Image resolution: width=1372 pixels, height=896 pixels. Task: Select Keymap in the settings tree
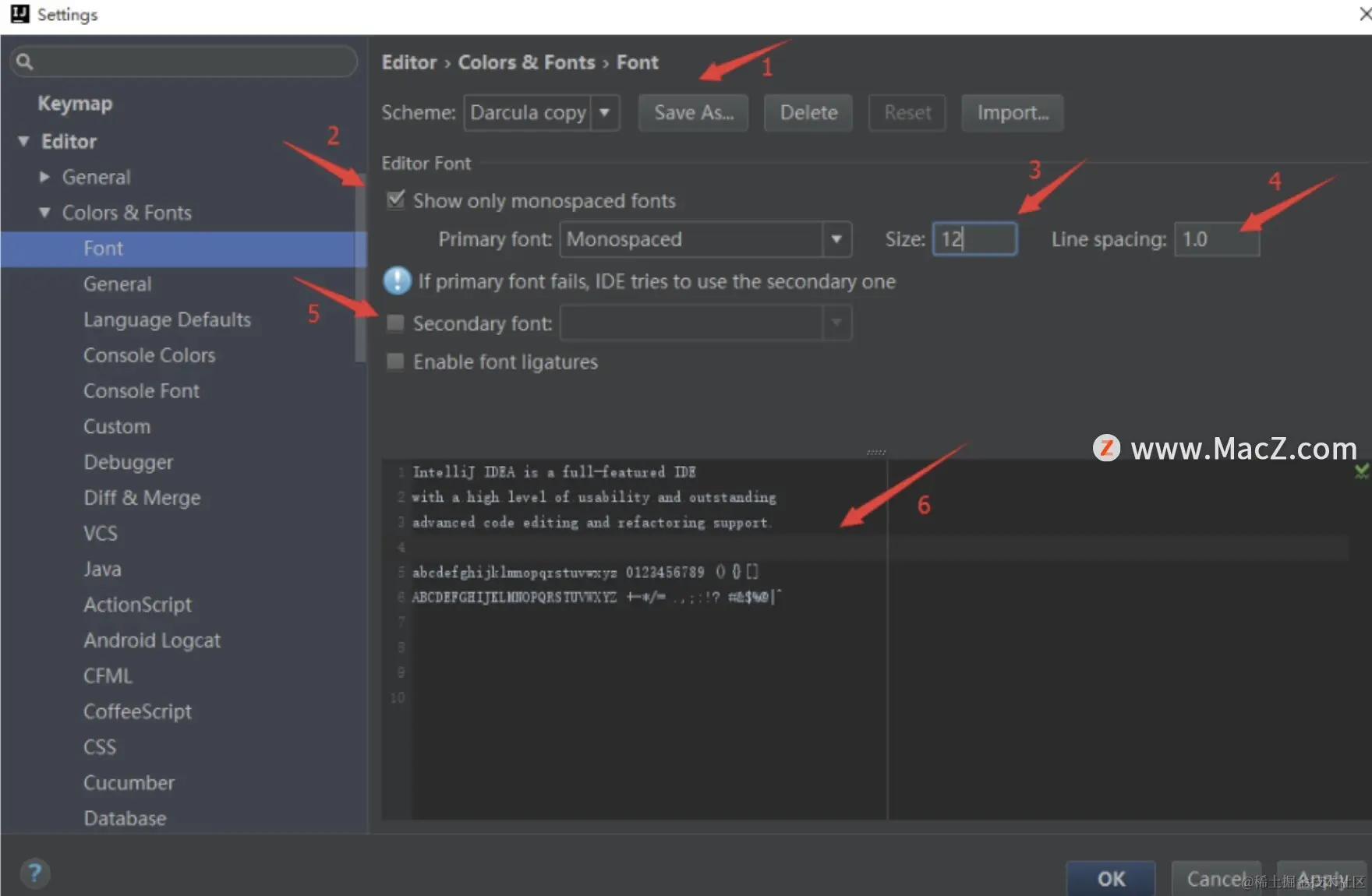(x=75, y=104)
